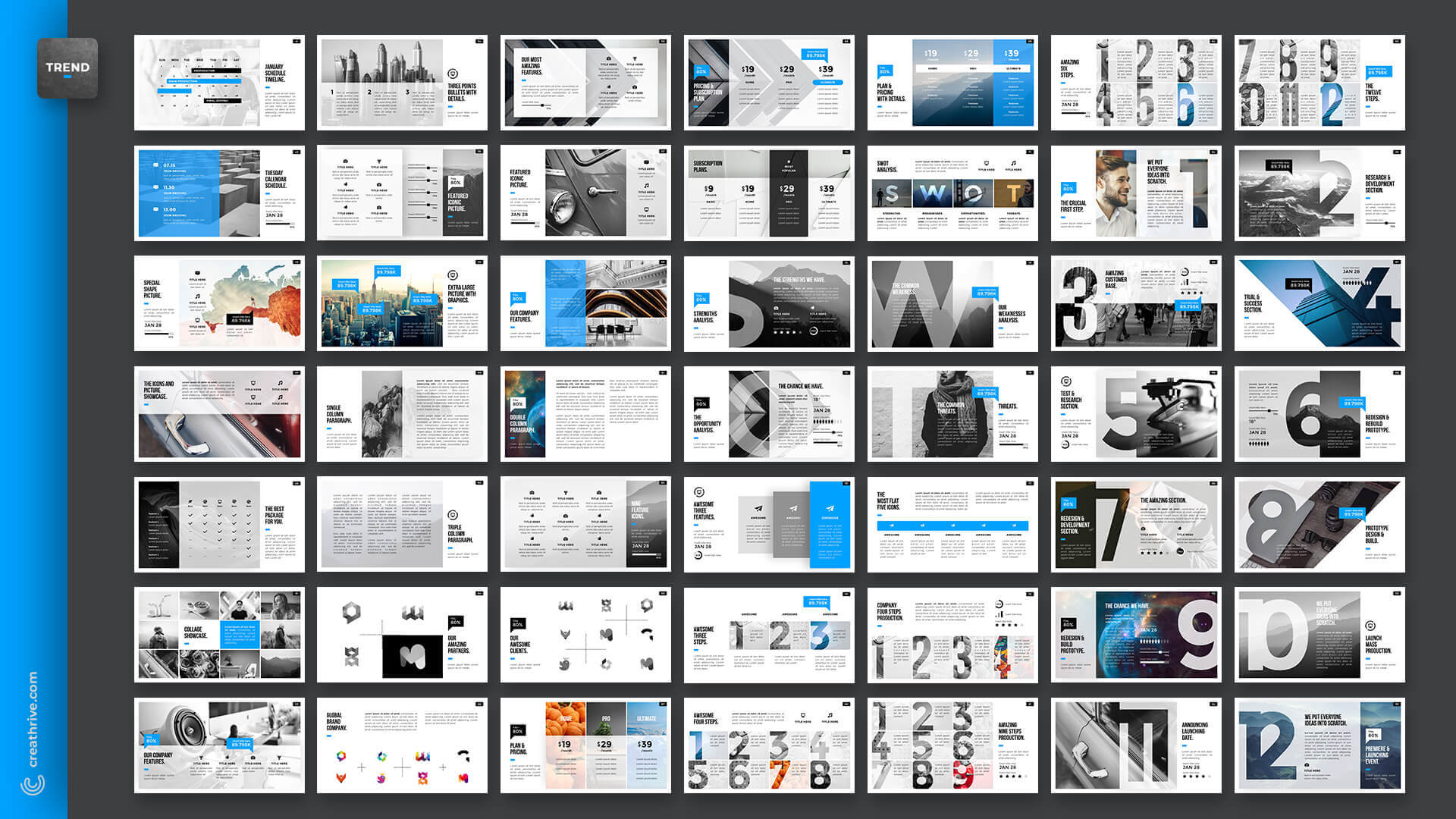Select the Trial & Success Section slide
Viewport: 1456px width, 819px height.
1319,303
